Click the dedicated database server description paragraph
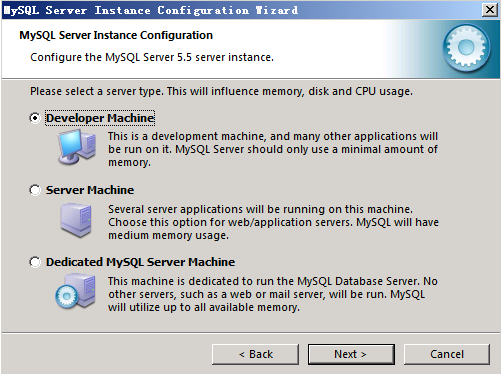 click(x=273, y=294)
